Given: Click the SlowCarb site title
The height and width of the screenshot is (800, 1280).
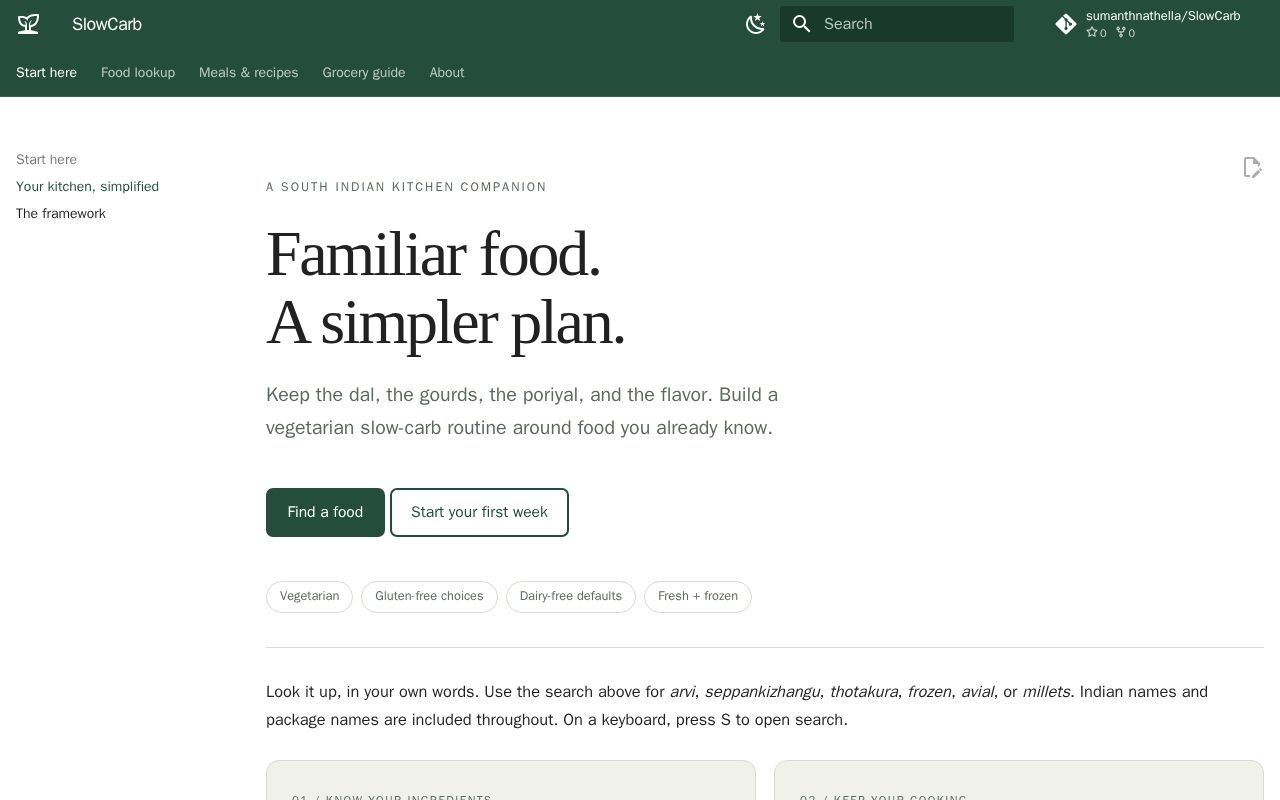Looking at the screenshot, I should tap(107, 24).
